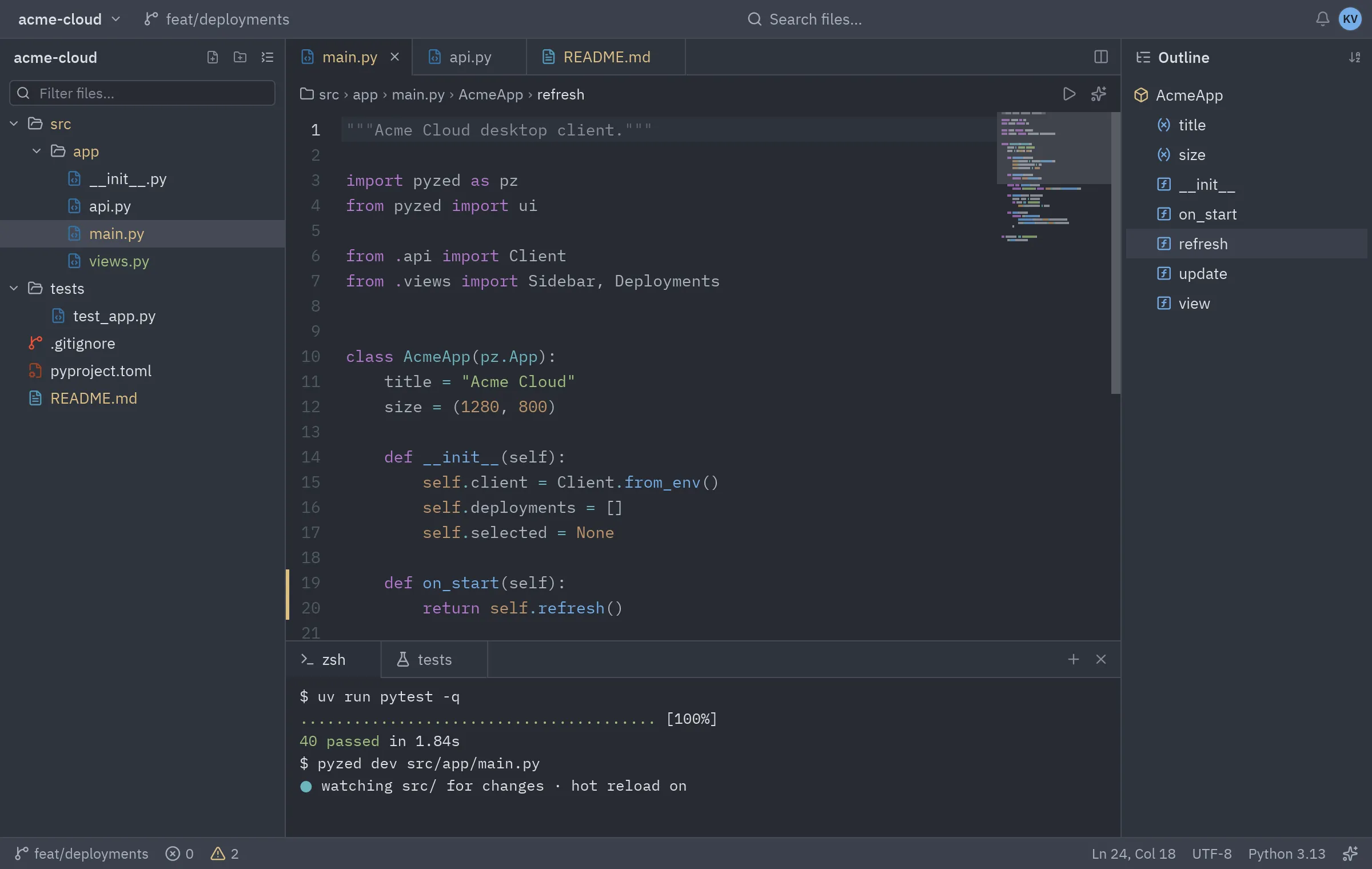Jump to update method in the Outline
This screenshot has height=869, width=1372.
1246,273
